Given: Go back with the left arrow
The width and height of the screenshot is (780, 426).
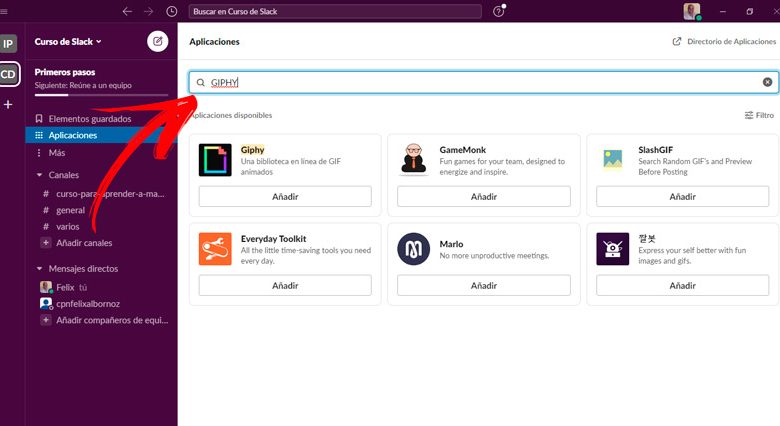Looking at the screenshot, I should coord(127,11).
